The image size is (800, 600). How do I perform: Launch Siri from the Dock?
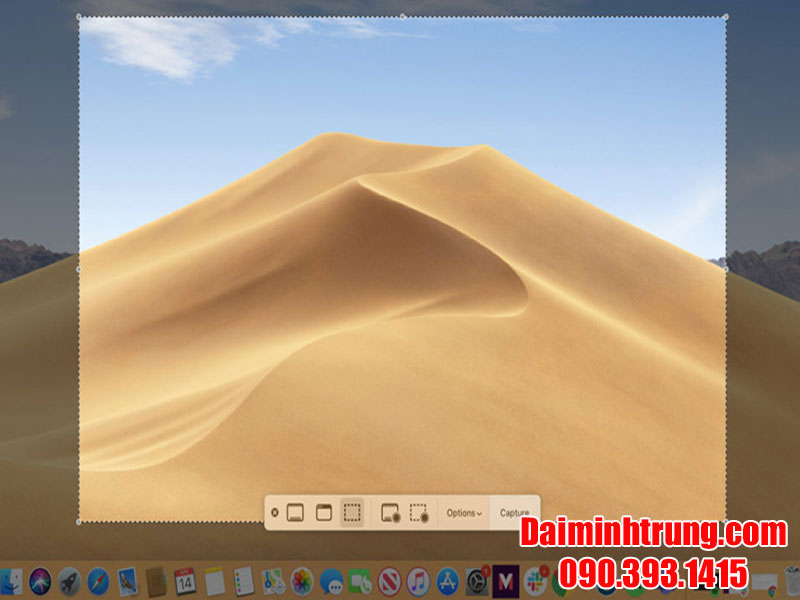tap(40, 580)
